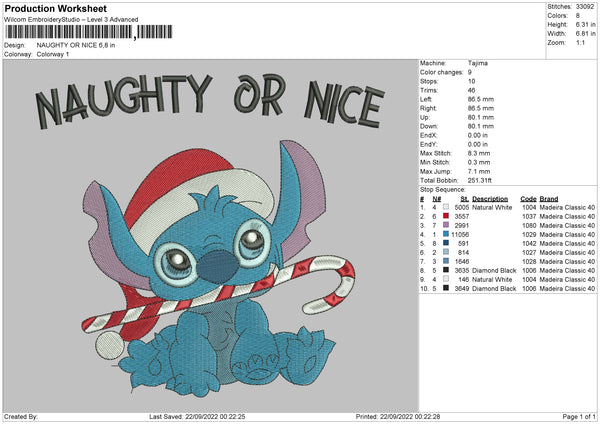
Task: Click the 'Stop Sequence:' heading
Action: point(443,190)
